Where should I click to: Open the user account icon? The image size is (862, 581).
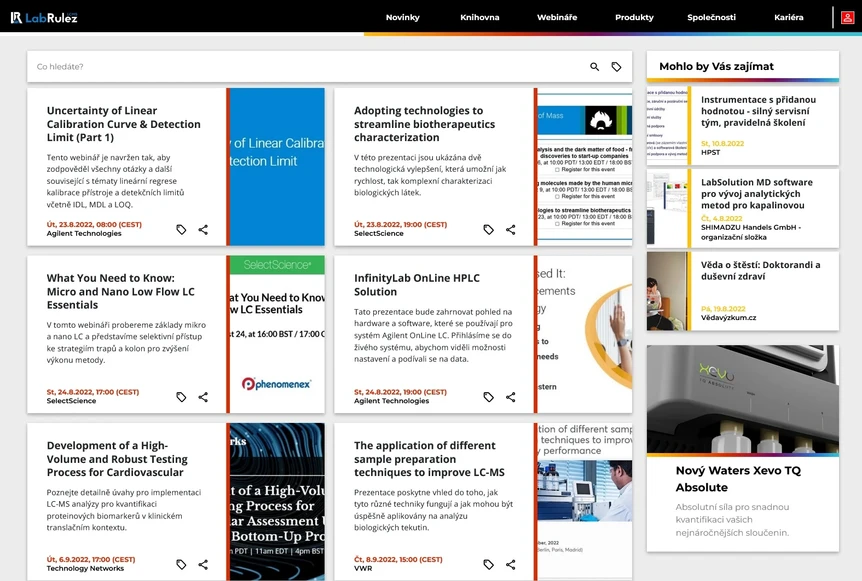tap(847, 18)
